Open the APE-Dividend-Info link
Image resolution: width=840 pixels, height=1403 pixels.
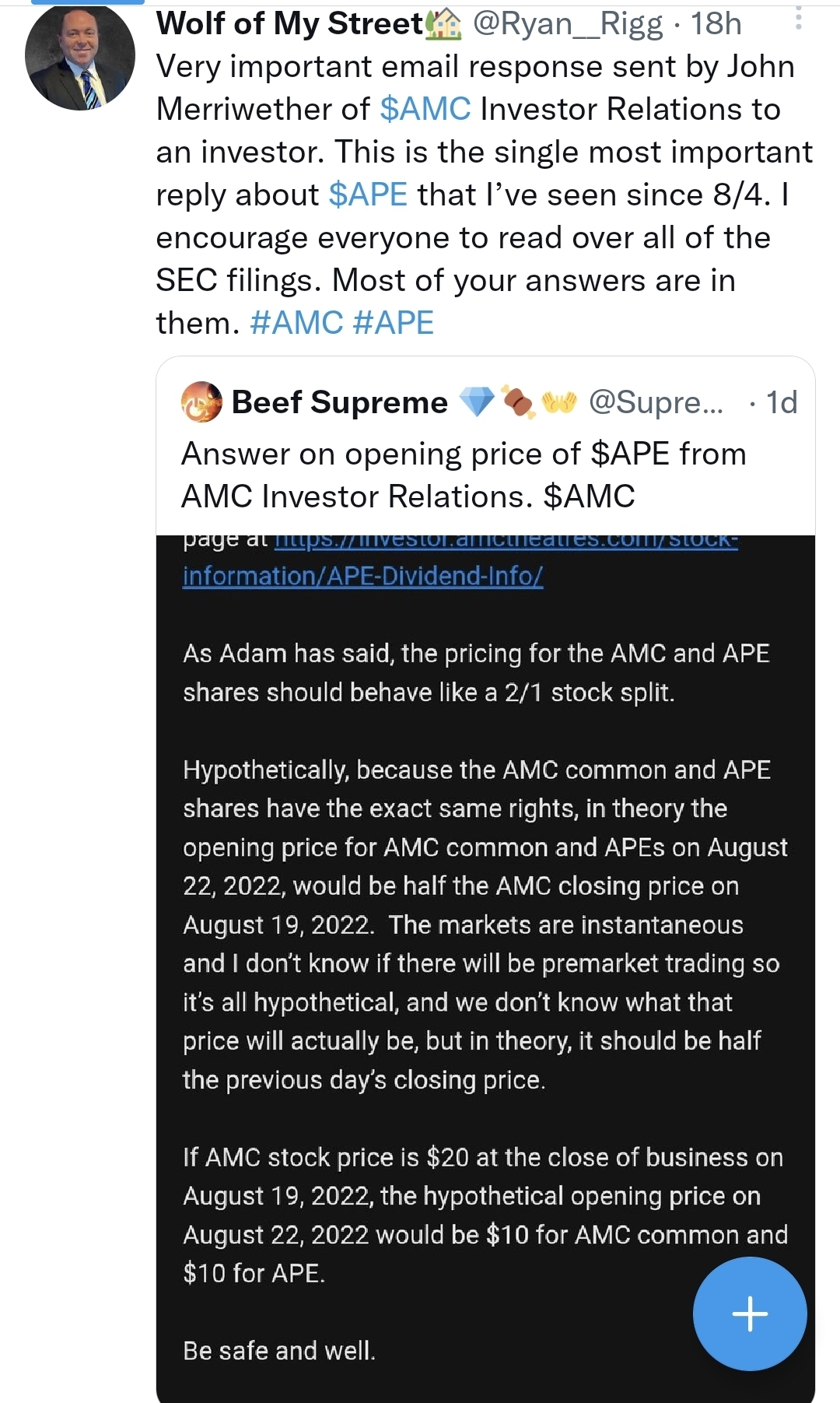[x=362, y=576]
